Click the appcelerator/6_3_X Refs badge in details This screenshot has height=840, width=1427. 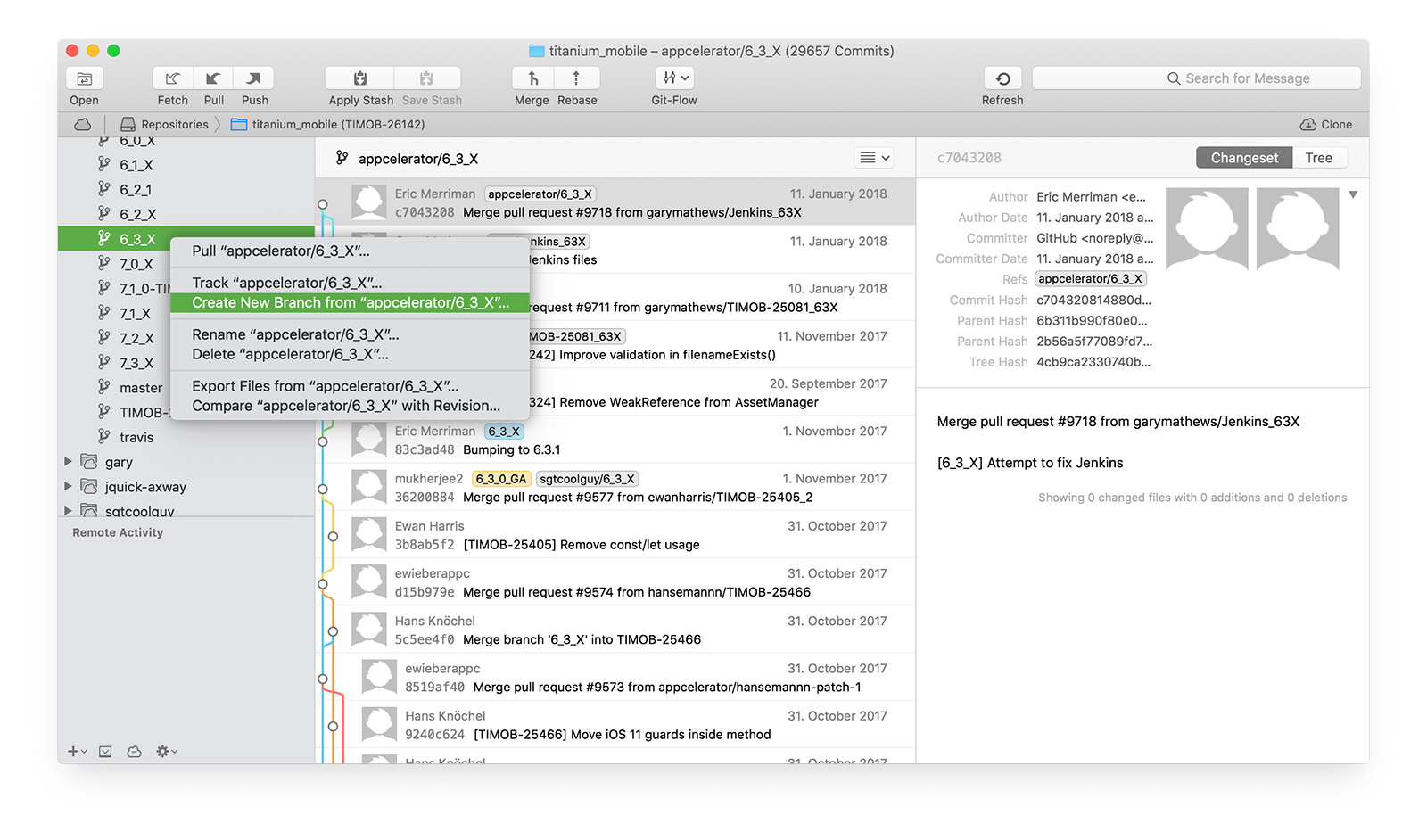[1090, 279]
